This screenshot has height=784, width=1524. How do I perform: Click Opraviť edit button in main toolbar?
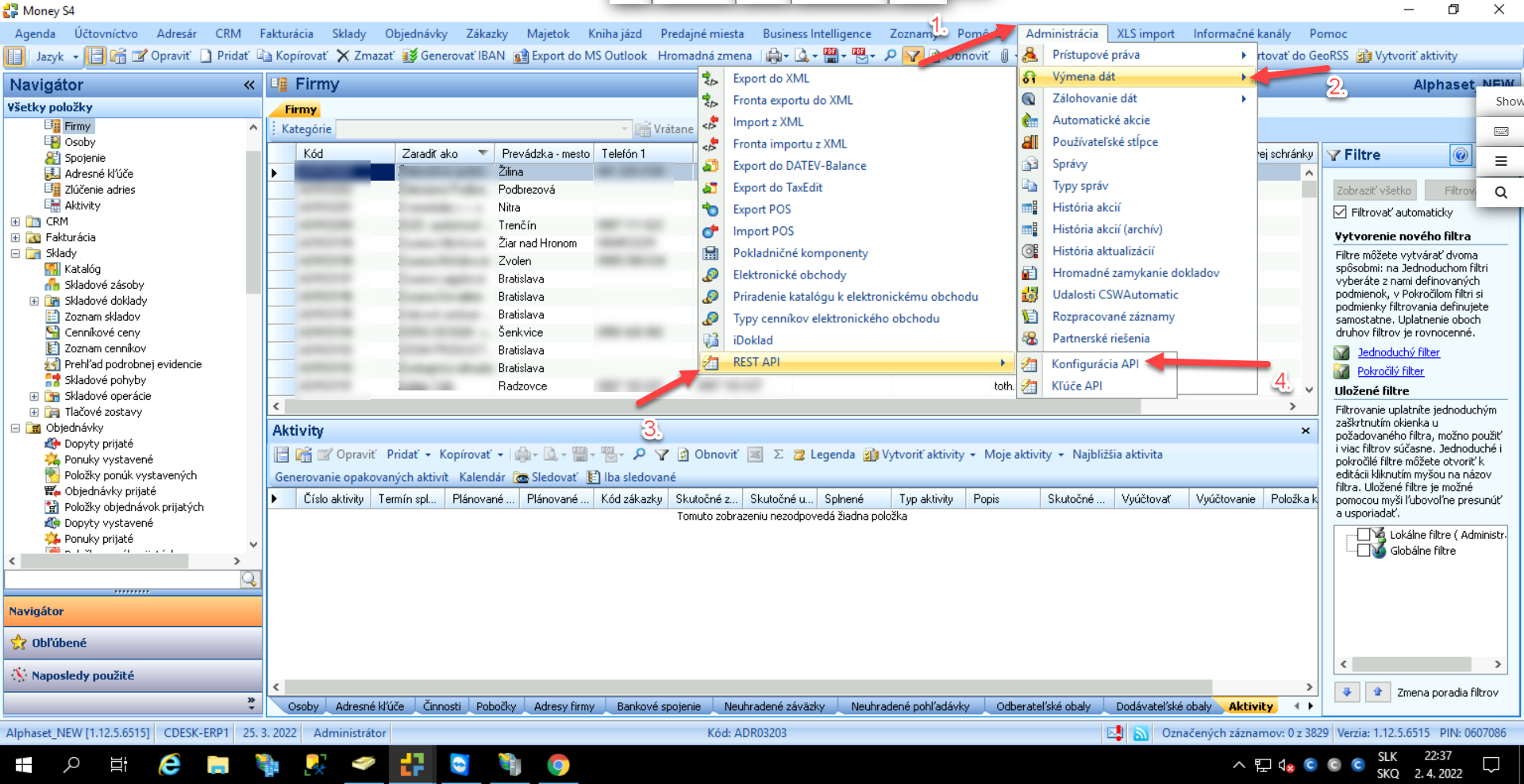pos(162,56)
